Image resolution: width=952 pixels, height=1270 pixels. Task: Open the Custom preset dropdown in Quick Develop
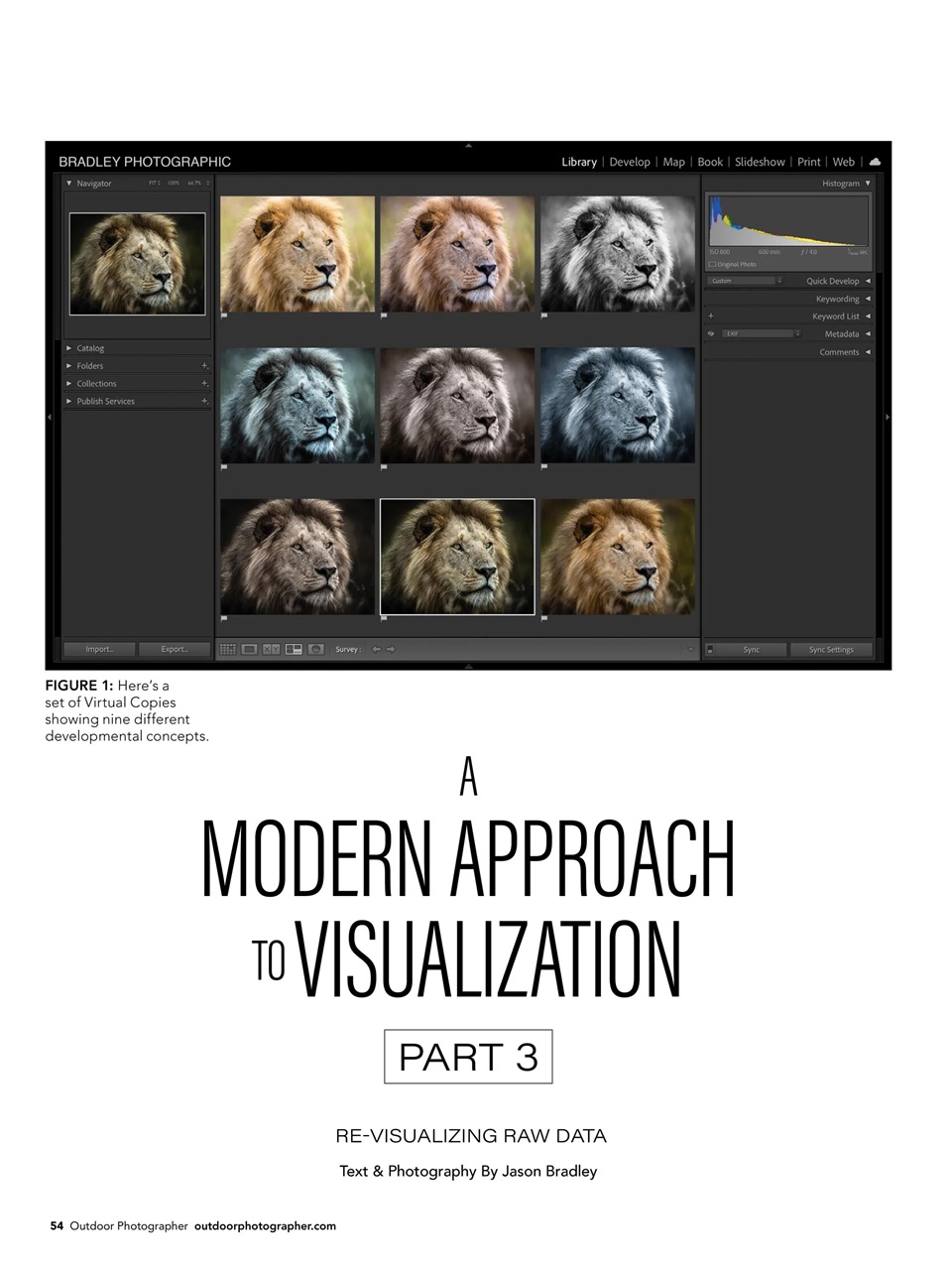point(779,281)
